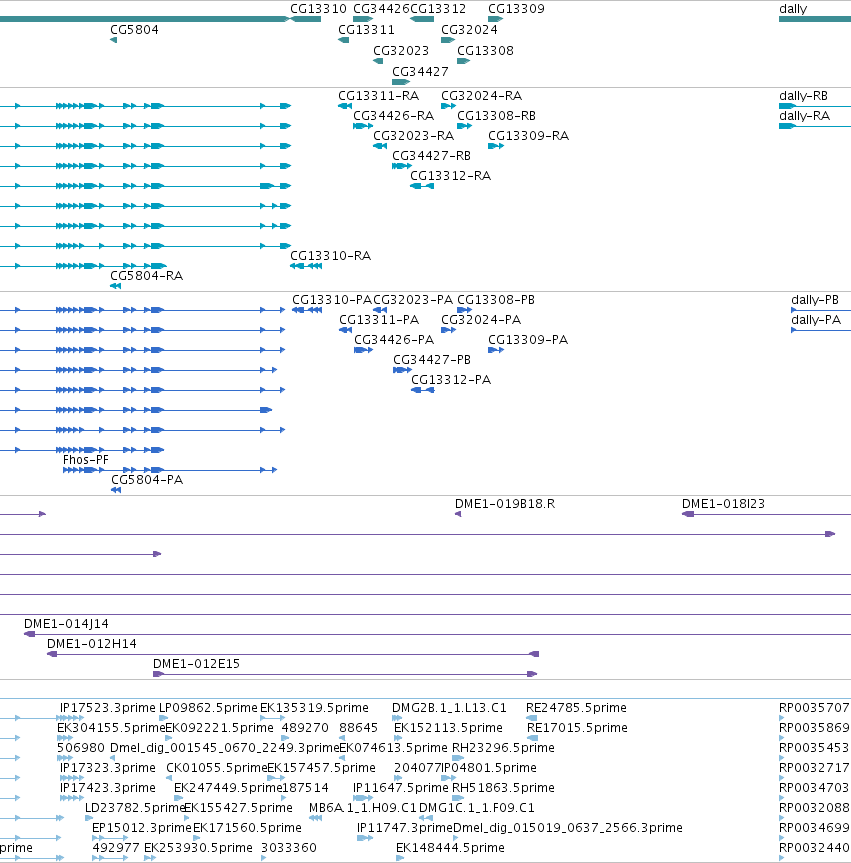This screenshot has width=851, height=863.
Task: Select the RE17015.5prime EST label
Action: pos(577,728)
